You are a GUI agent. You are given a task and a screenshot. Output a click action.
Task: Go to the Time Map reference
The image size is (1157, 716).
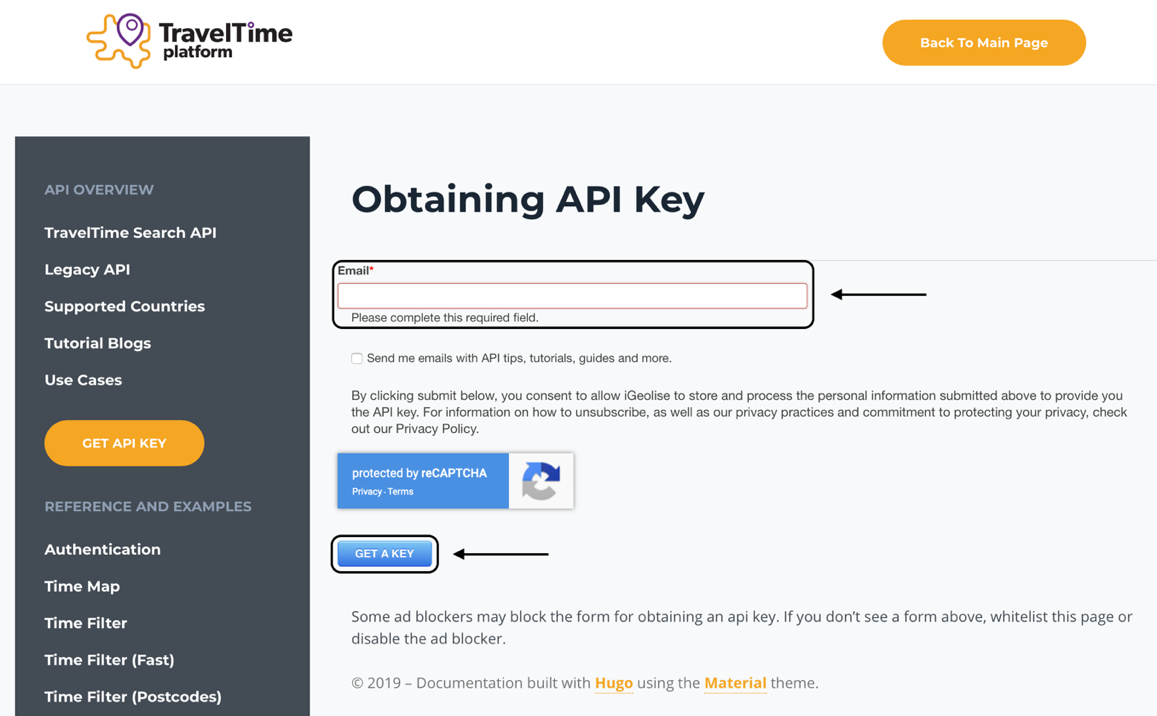coord(82,586)
